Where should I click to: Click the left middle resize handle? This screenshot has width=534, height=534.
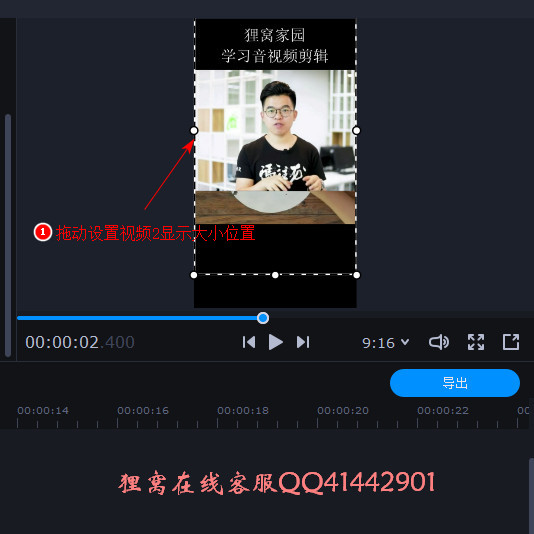tap(194, 130)
